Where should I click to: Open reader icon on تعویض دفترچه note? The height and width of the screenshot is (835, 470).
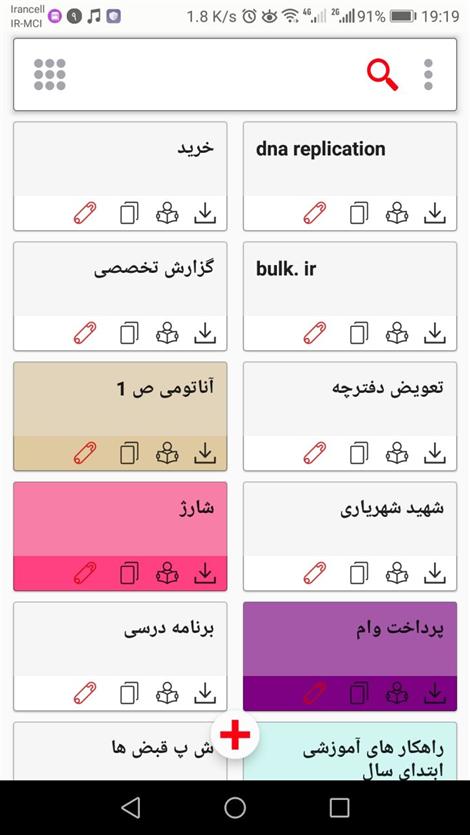tap(397, 453)
